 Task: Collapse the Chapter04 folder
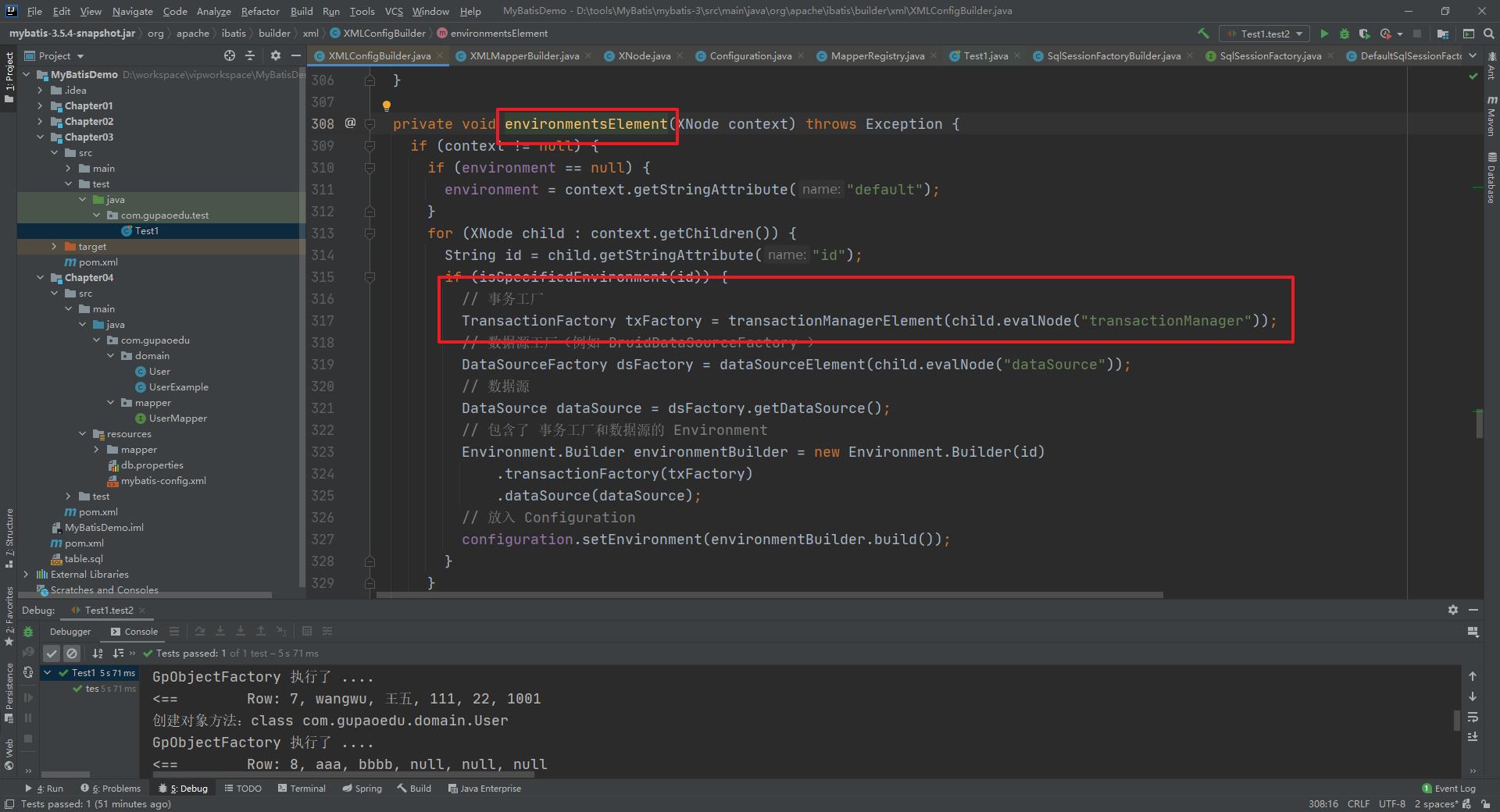point(40,277)
